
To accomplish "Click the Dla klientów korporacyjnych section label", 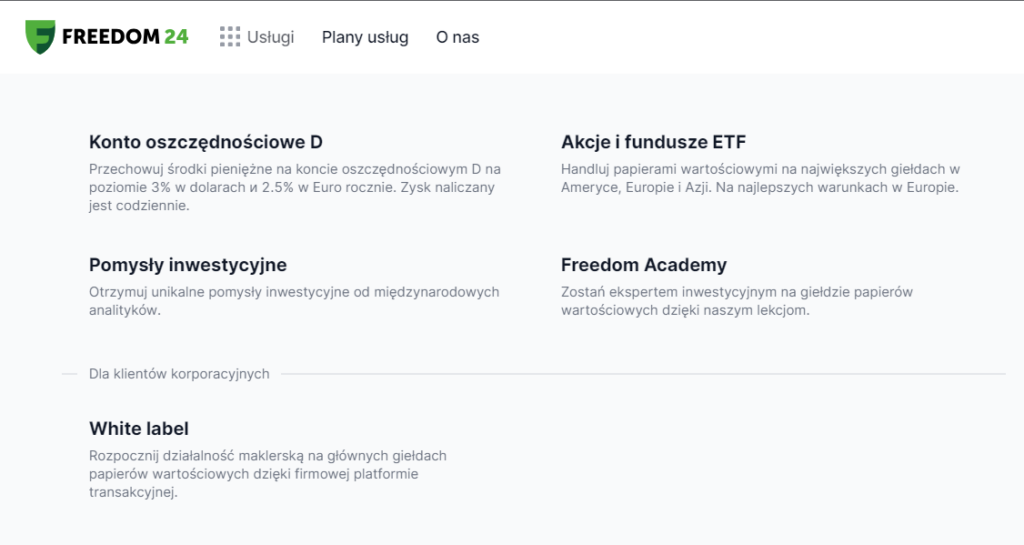I will [179, 374].
